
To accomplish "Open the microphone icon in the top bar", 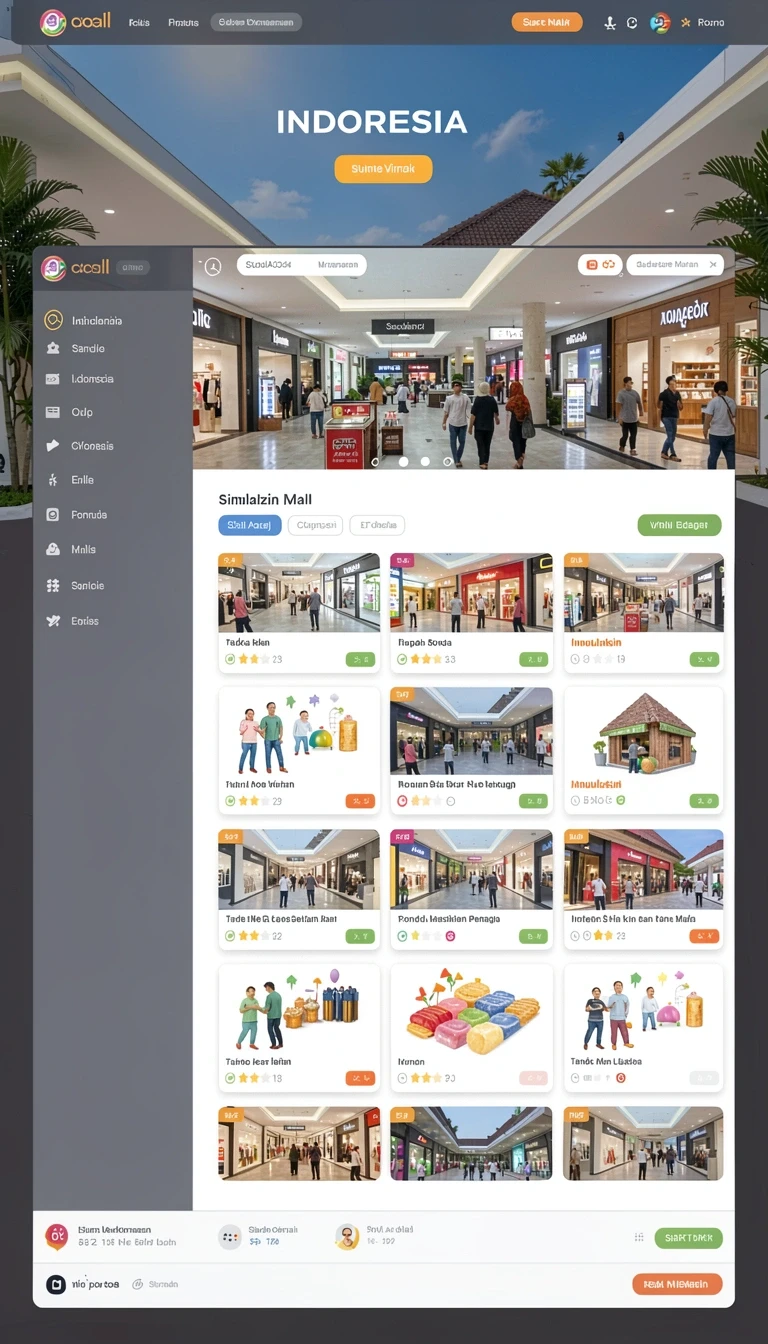I will [610, 22].
